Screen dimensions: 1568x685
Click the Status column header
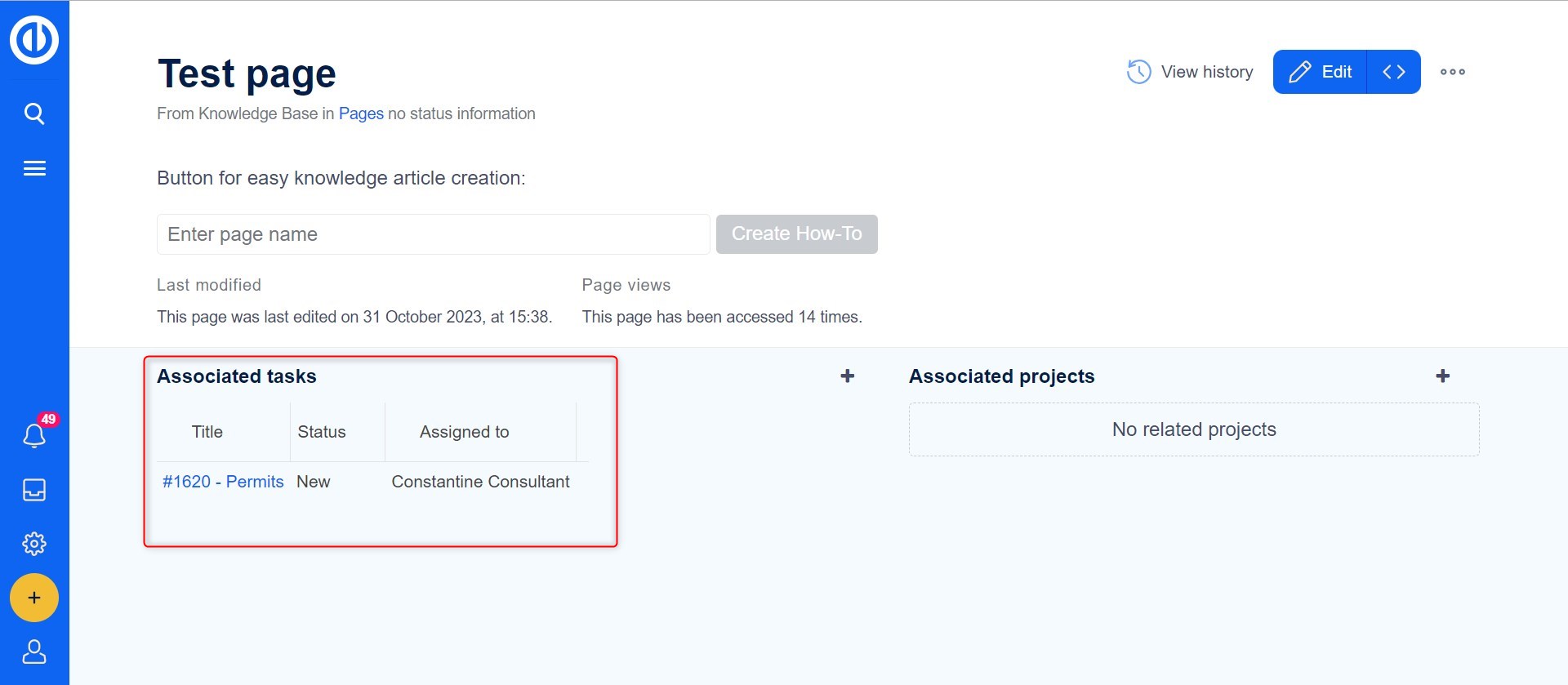(322, 432)
